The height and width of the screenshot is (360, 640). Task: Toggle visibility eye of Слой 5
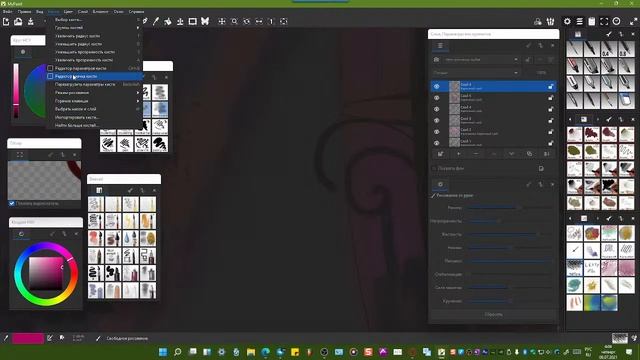[x=436, y=98]
